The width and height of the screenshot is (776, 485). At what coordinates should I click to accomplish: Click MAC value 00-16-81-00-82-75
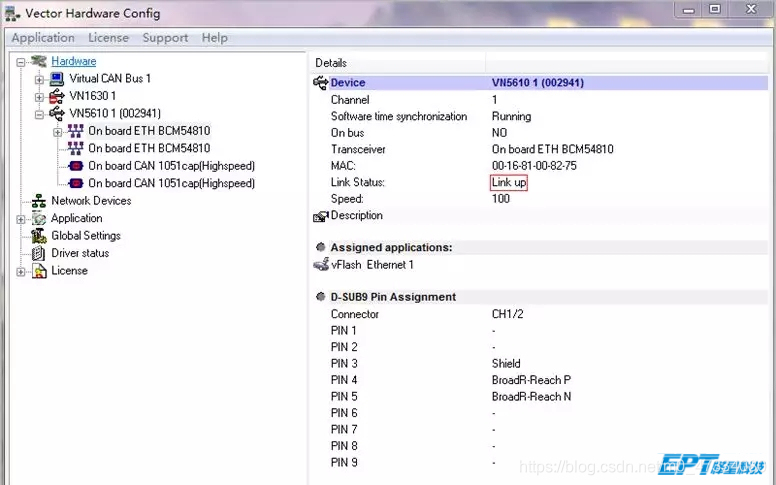tap(534, 166)
